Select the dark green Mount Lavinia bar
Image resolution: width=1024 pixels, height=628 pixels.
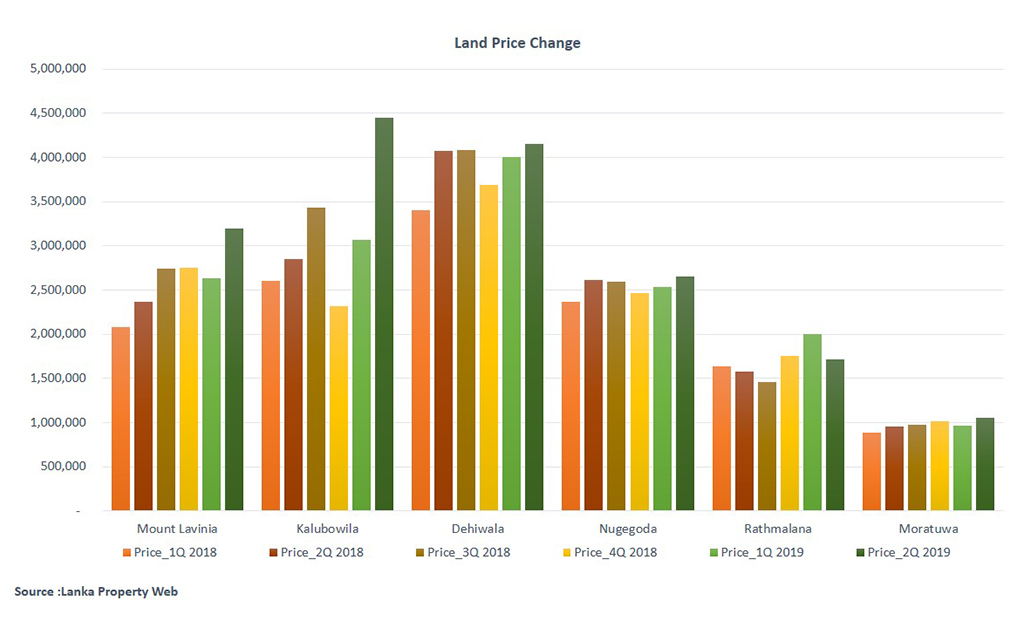234,369
